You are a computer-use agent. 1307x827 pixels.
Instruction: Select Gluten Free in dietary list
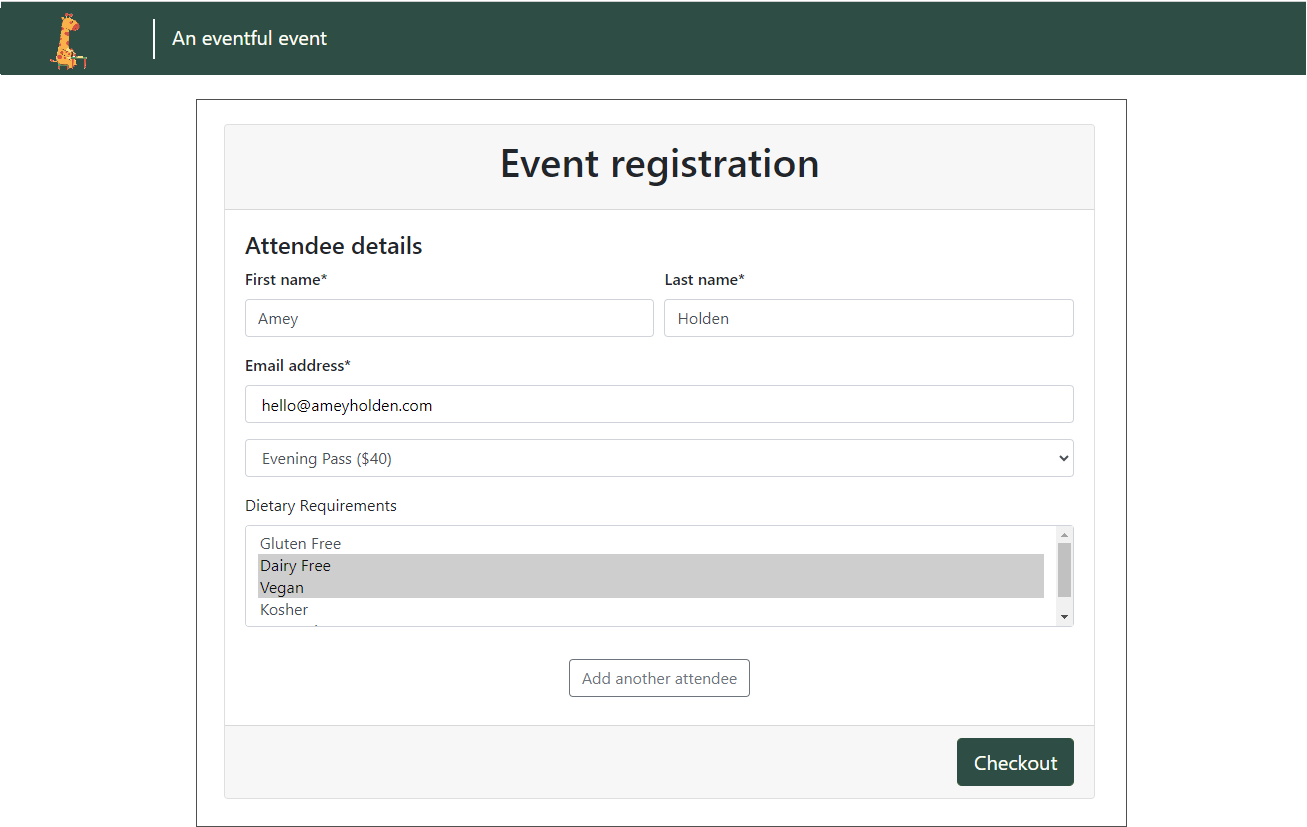(x=651, y=543)
